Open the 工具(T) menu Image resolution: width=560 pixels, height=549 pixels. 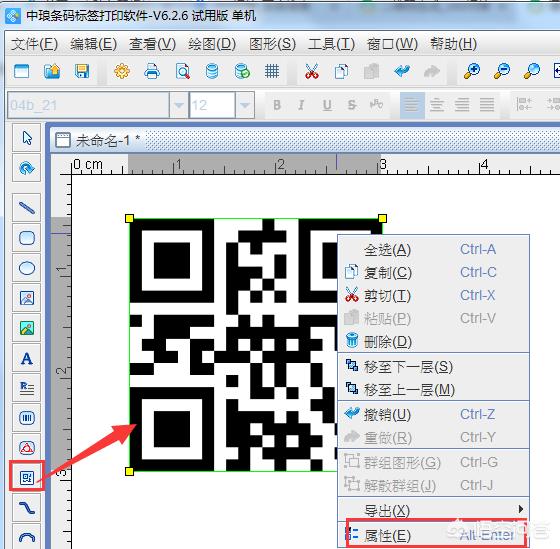coord(331,44)
